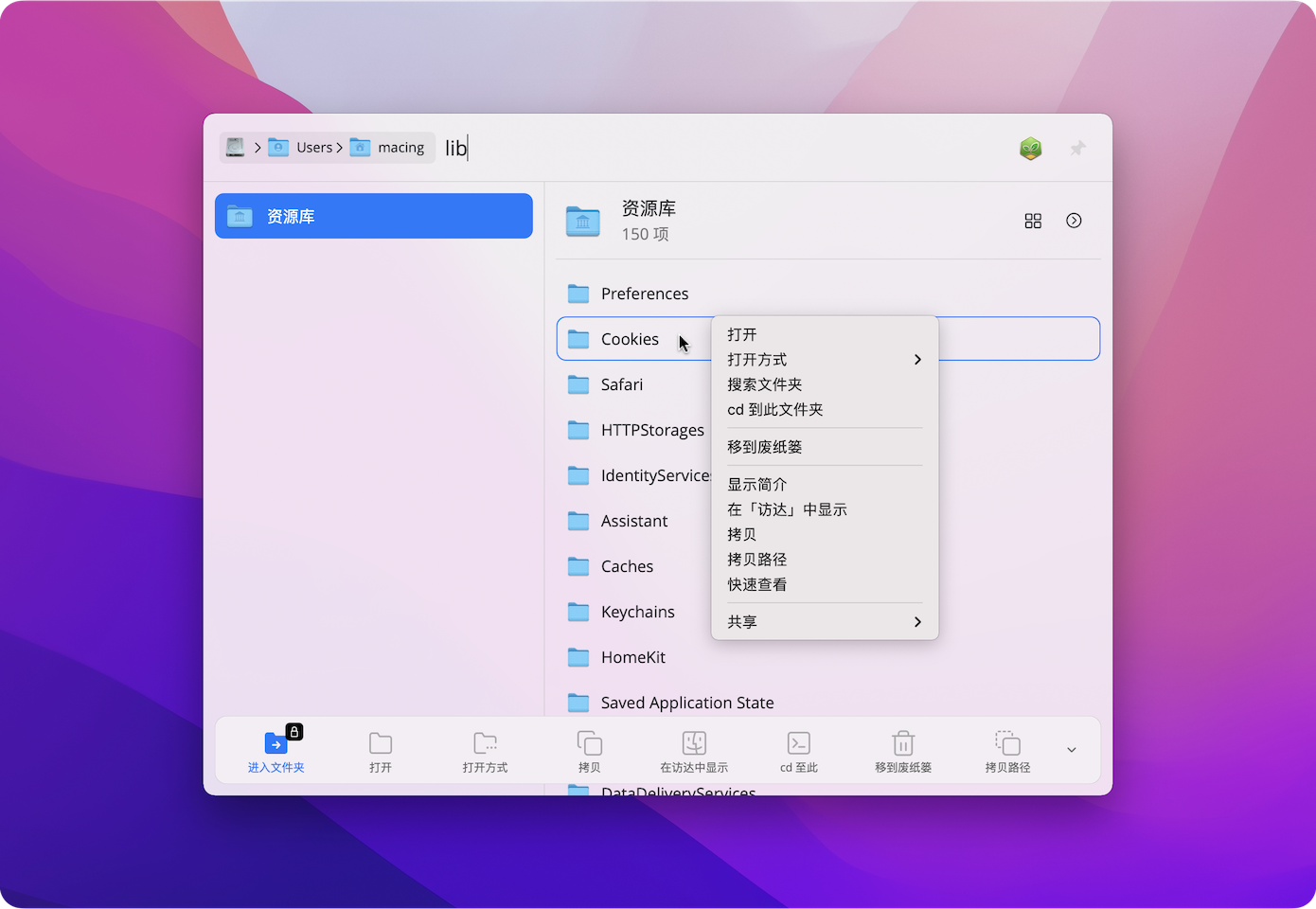Expand 打开方式 submenu in context menu
The height and width of the screenshot is (909, 1316).
coord(825,360)
